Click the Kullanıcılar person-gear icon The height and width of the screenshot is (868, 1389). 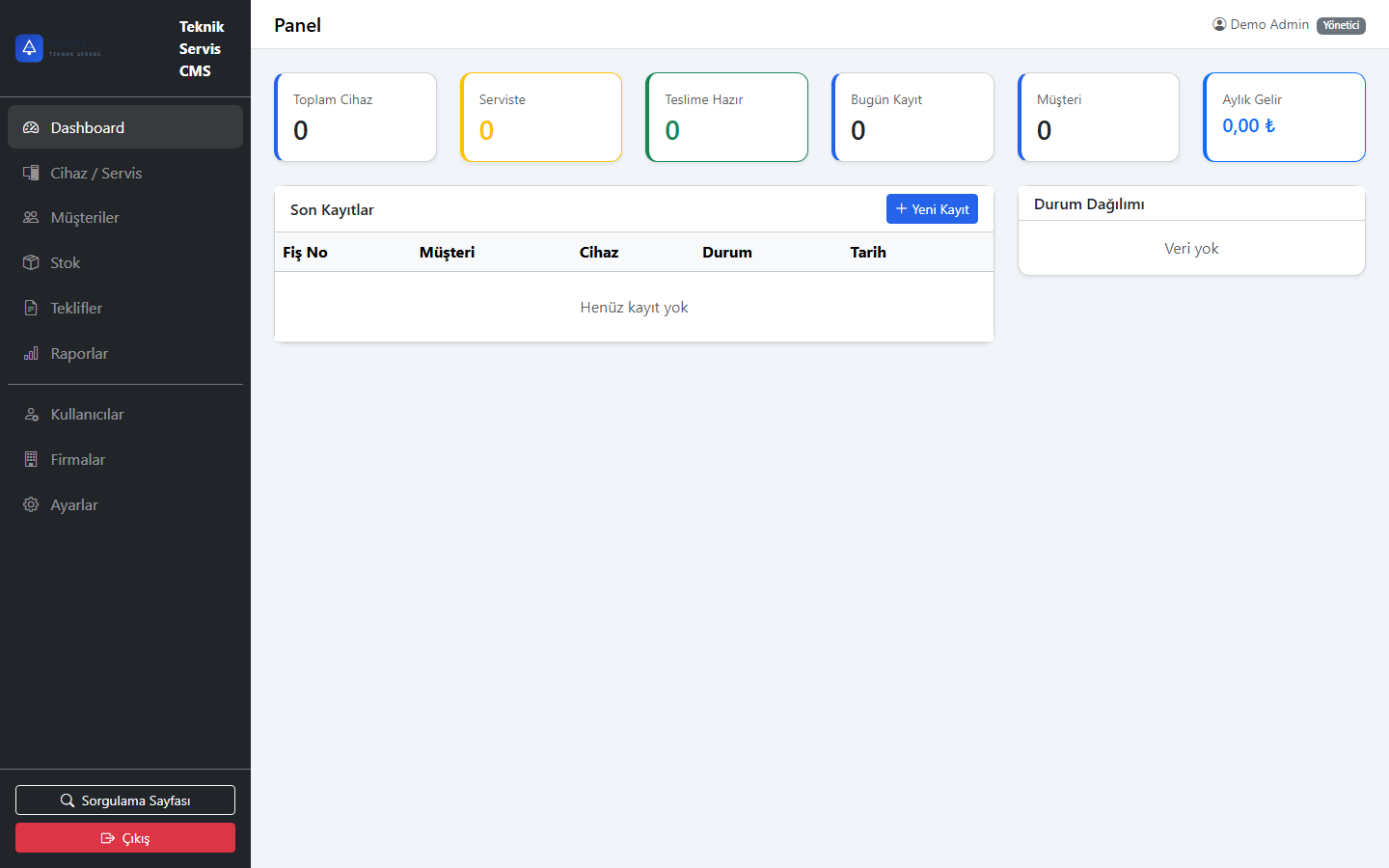31,414
